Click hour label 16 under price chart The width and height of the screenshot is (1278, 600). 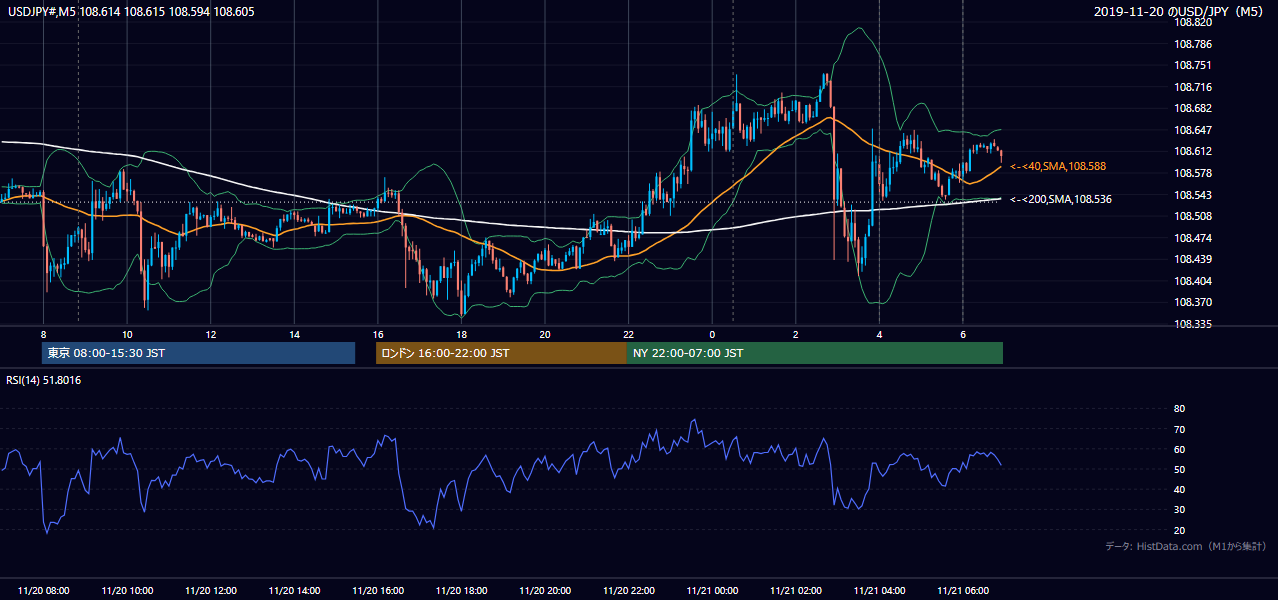click(x=378, y=334)
